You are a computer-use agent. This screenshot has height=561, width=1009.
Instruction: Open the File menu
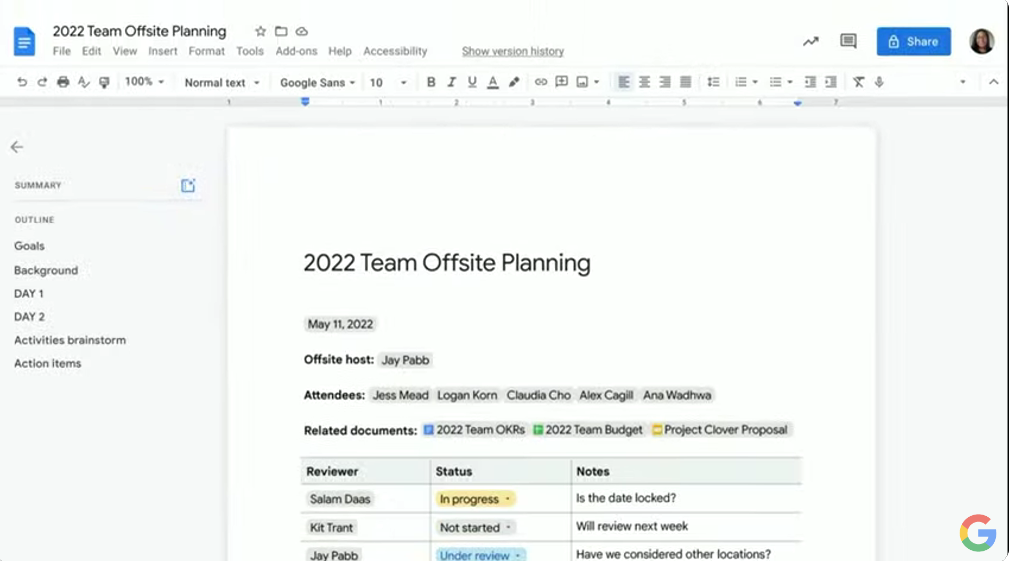coord(62,51)
